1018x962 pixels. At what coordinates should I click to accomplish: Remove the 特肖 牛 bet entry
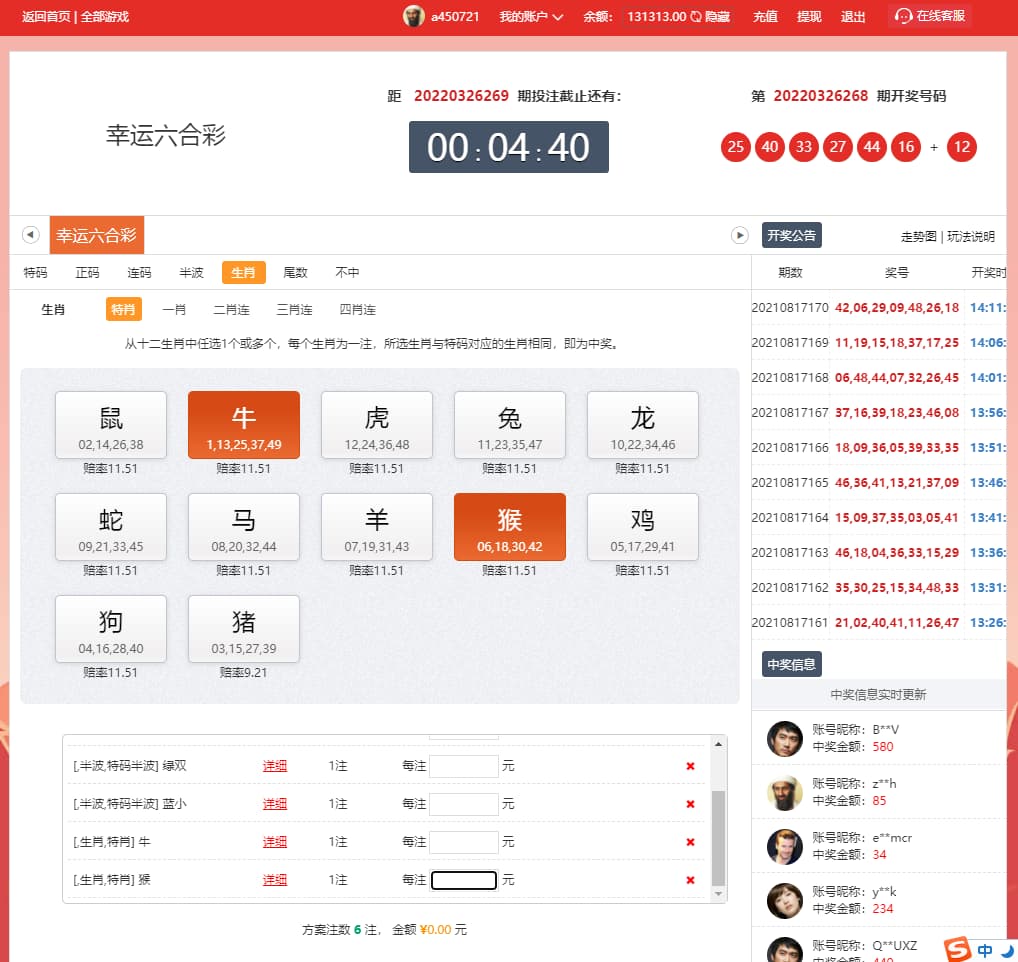coord(690,842)
